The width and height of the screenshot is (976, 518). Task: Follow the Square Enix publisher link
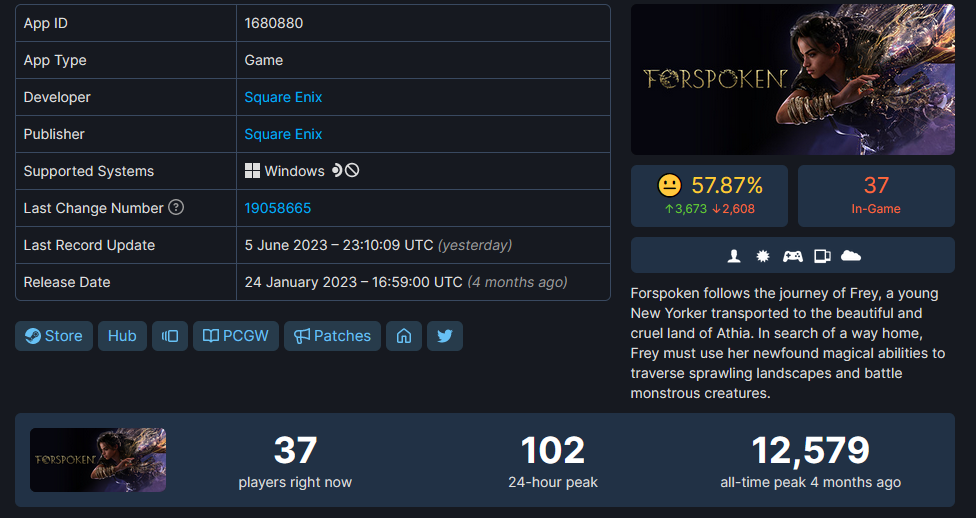[x=283, y=134]
